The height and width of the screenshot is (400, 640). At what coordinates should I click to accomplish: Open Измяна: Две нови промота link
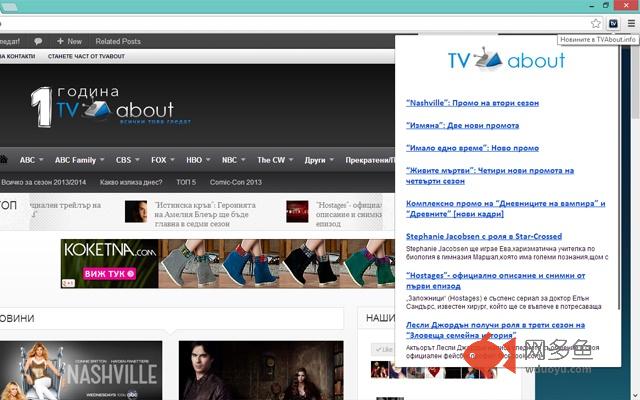[x=462, y=125]
